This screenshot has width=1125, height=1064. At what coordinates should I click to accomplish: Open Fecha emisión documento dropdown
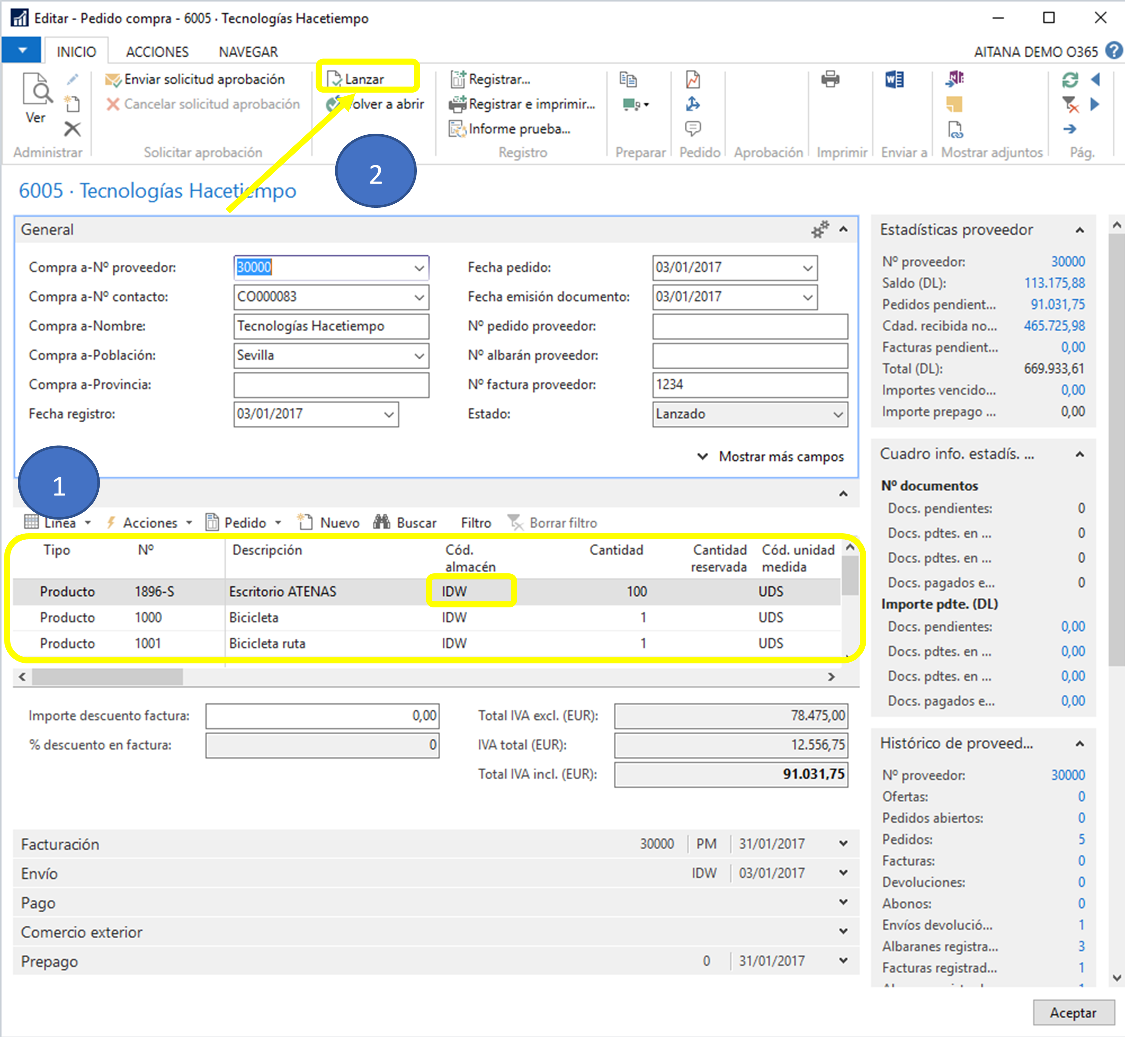(x=807, y=297)
